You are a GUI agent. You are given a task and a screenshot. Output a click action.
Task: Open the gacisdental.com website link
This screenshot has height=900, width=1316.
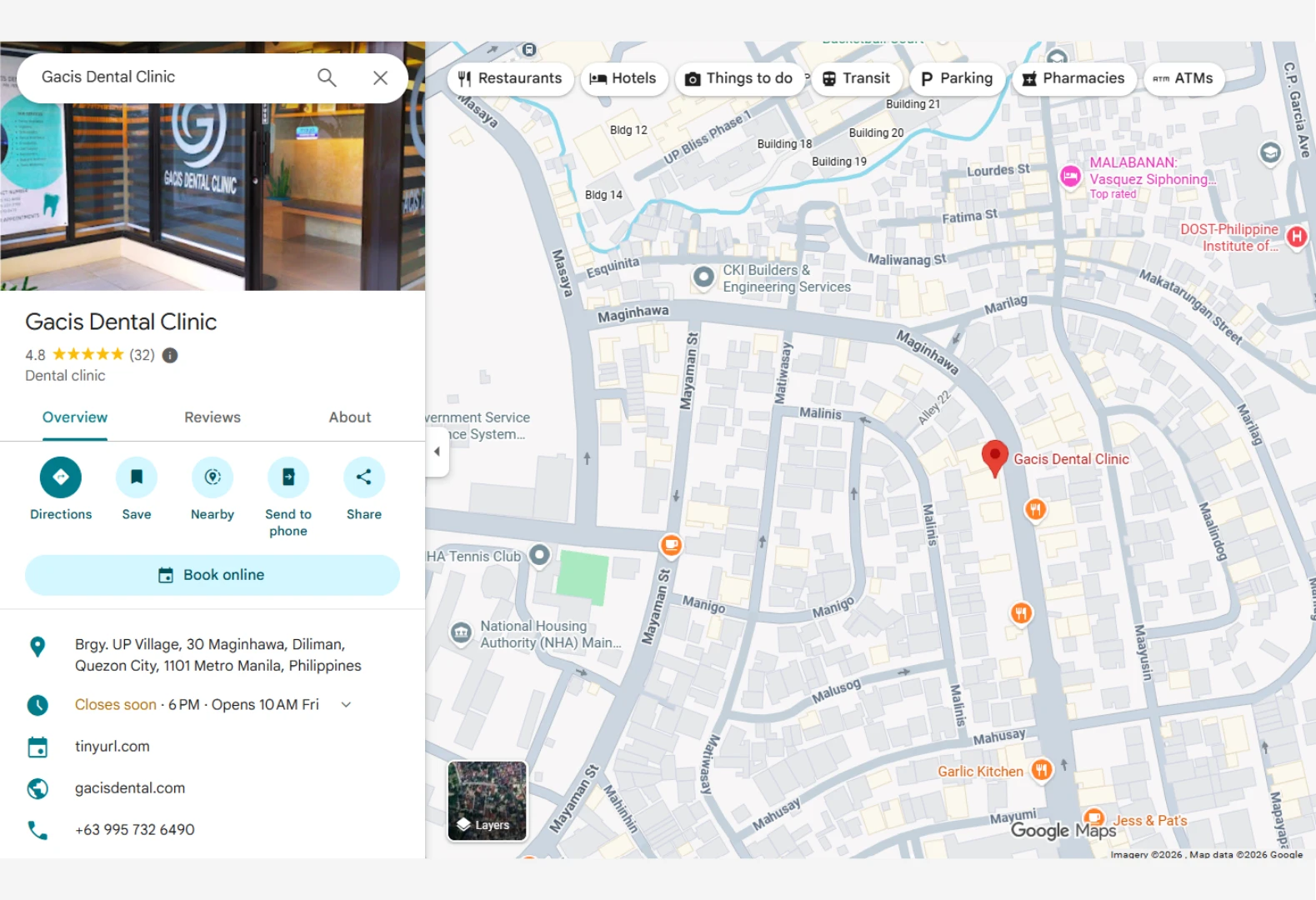point(130,788)
